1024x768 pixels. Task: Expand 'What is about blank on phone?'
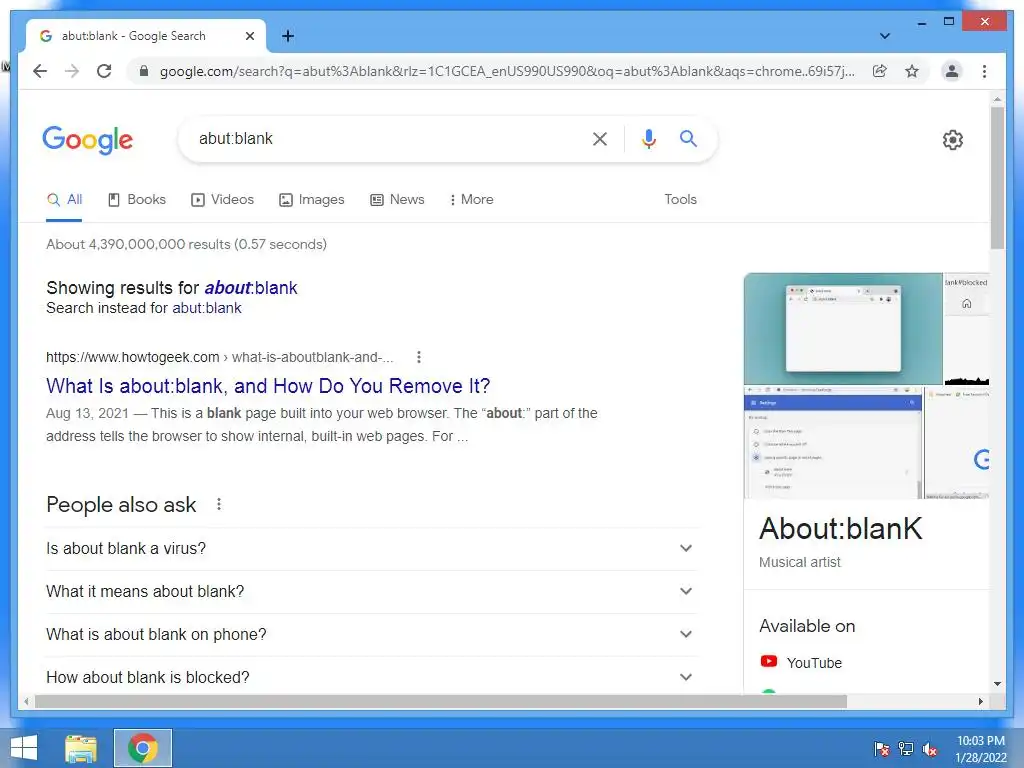[x=371, y=635]
